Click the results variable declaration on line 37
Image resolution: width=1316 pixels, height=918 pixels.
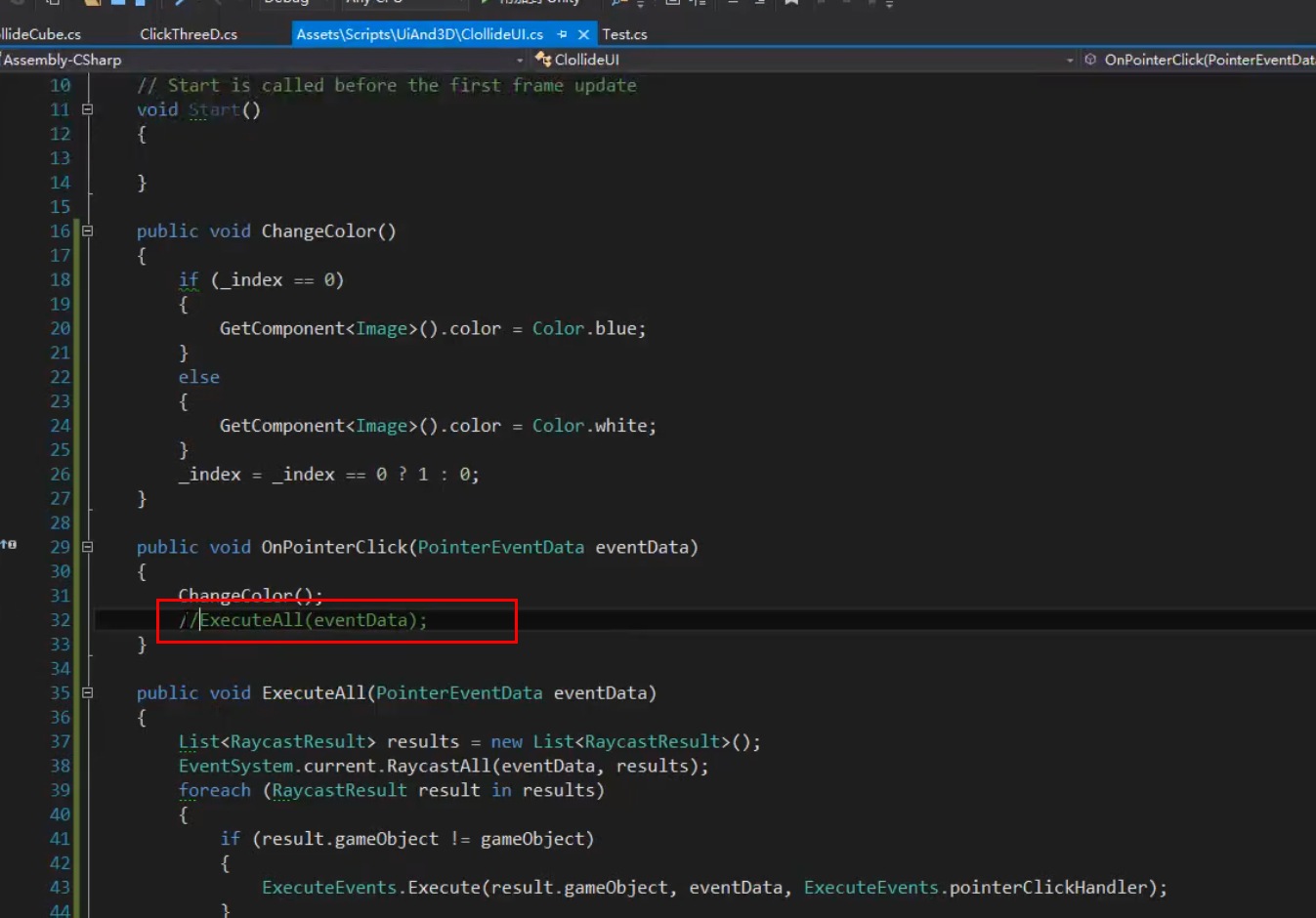pyautogui.click(x=423, y=741)
